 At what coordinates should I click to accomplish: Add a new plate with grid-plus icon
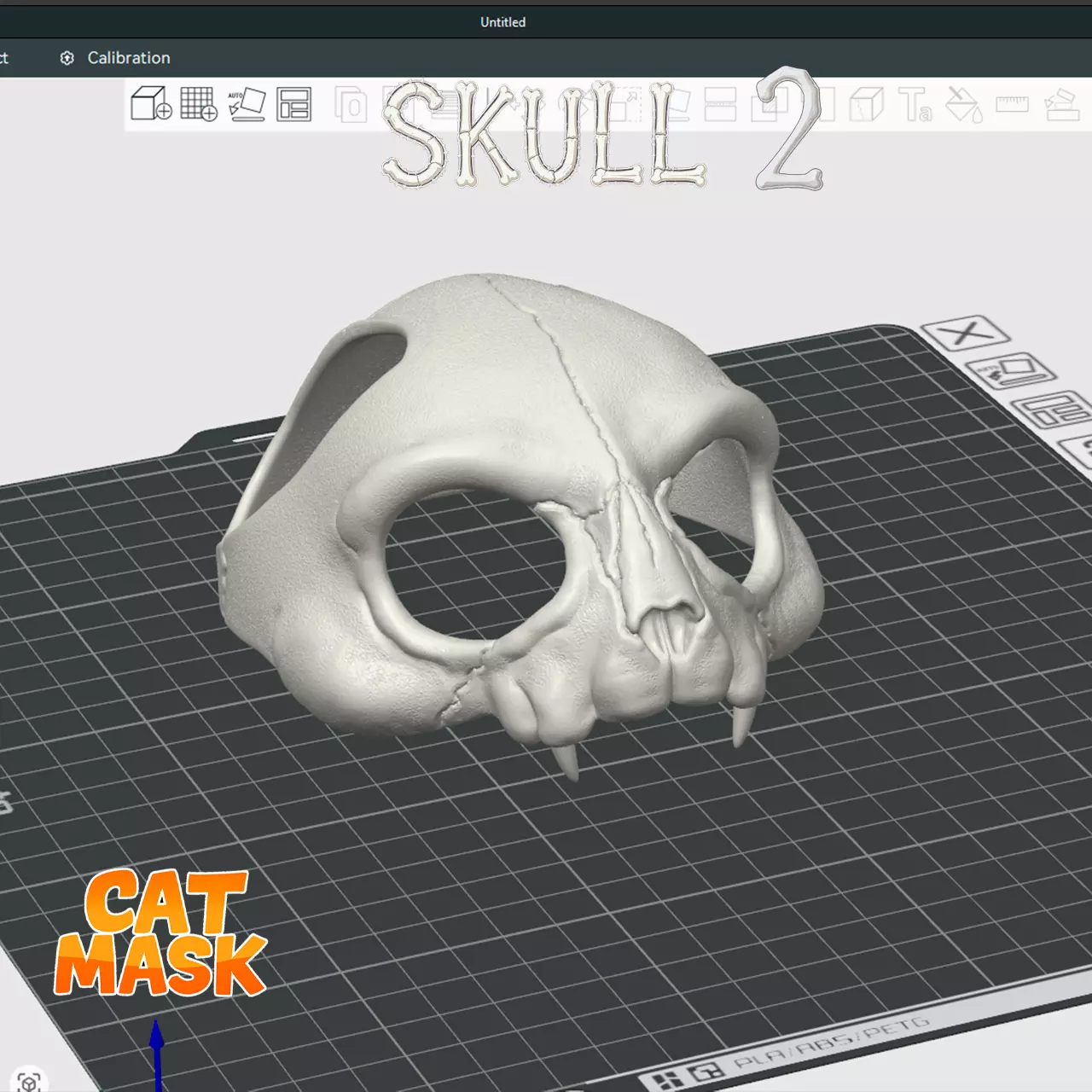(x=199, y=104)
